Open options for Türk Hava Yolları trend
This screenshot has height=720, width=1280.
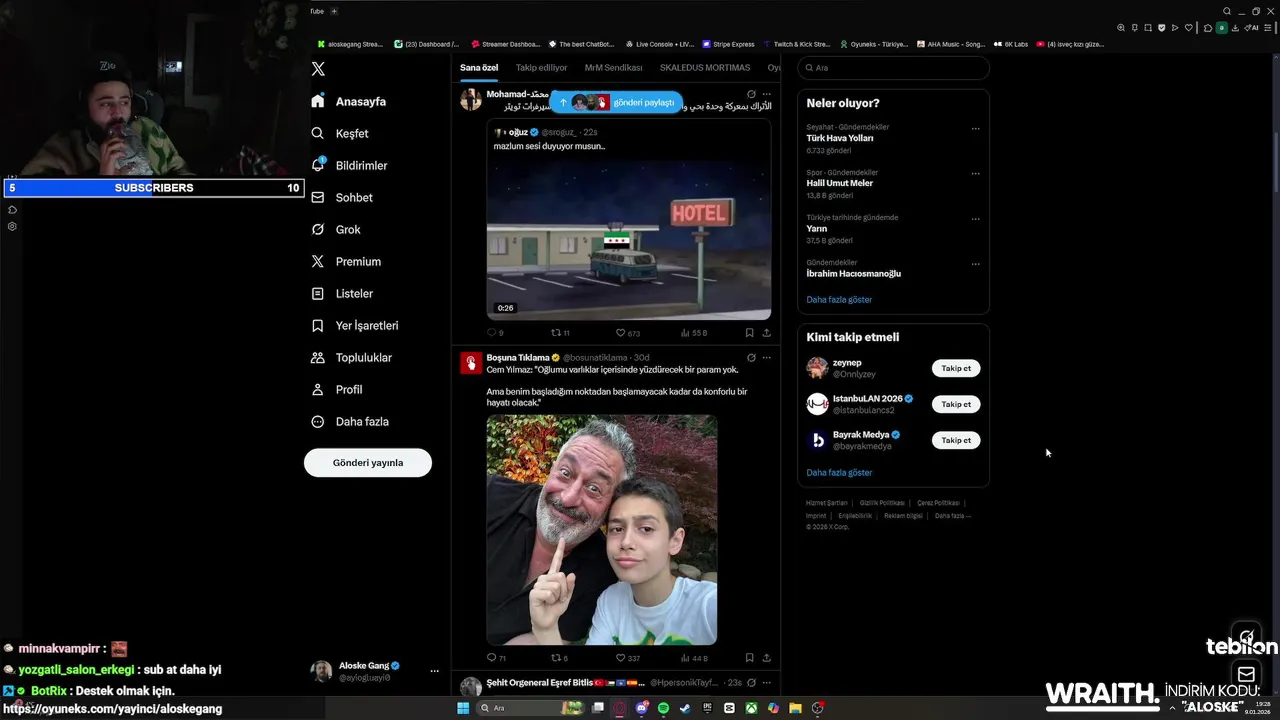[x=976, y=128]
